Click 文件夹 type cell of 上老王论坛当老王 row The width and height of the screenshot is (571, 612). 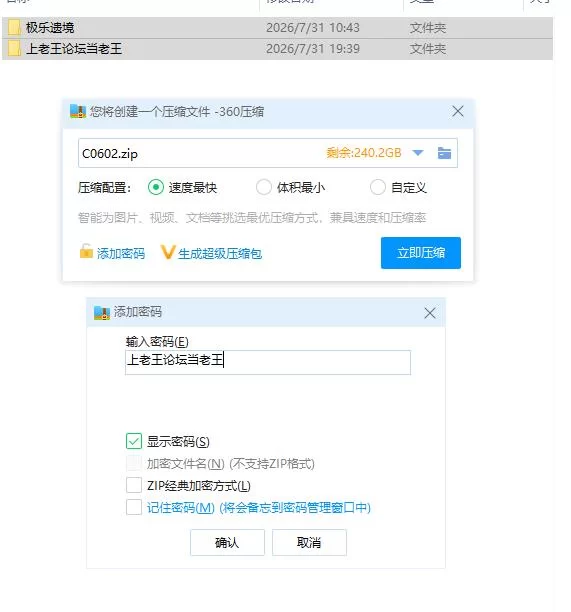pos(428,49)
